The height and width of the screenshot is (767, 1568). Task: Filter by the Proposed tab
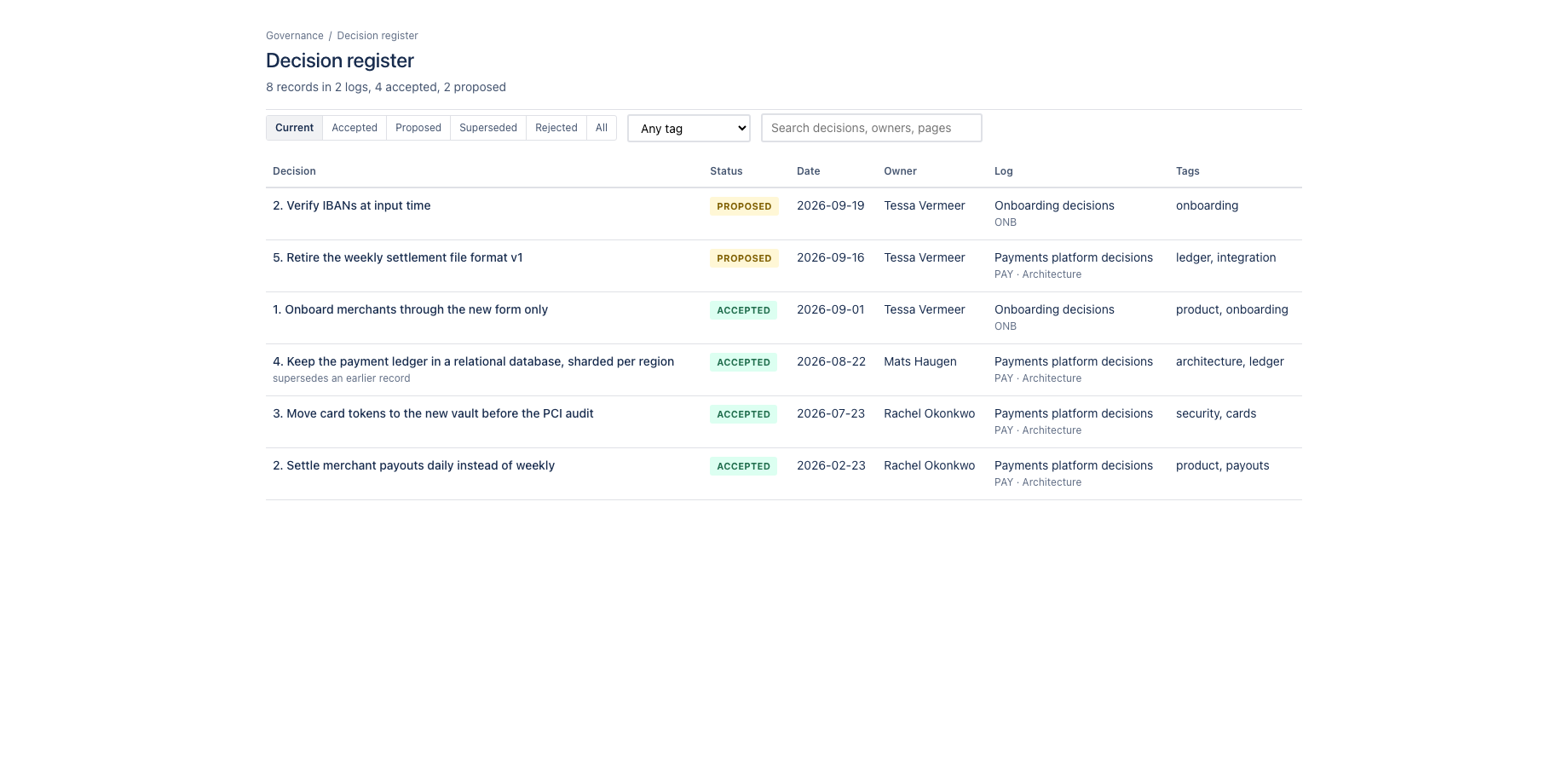(418, 128)
